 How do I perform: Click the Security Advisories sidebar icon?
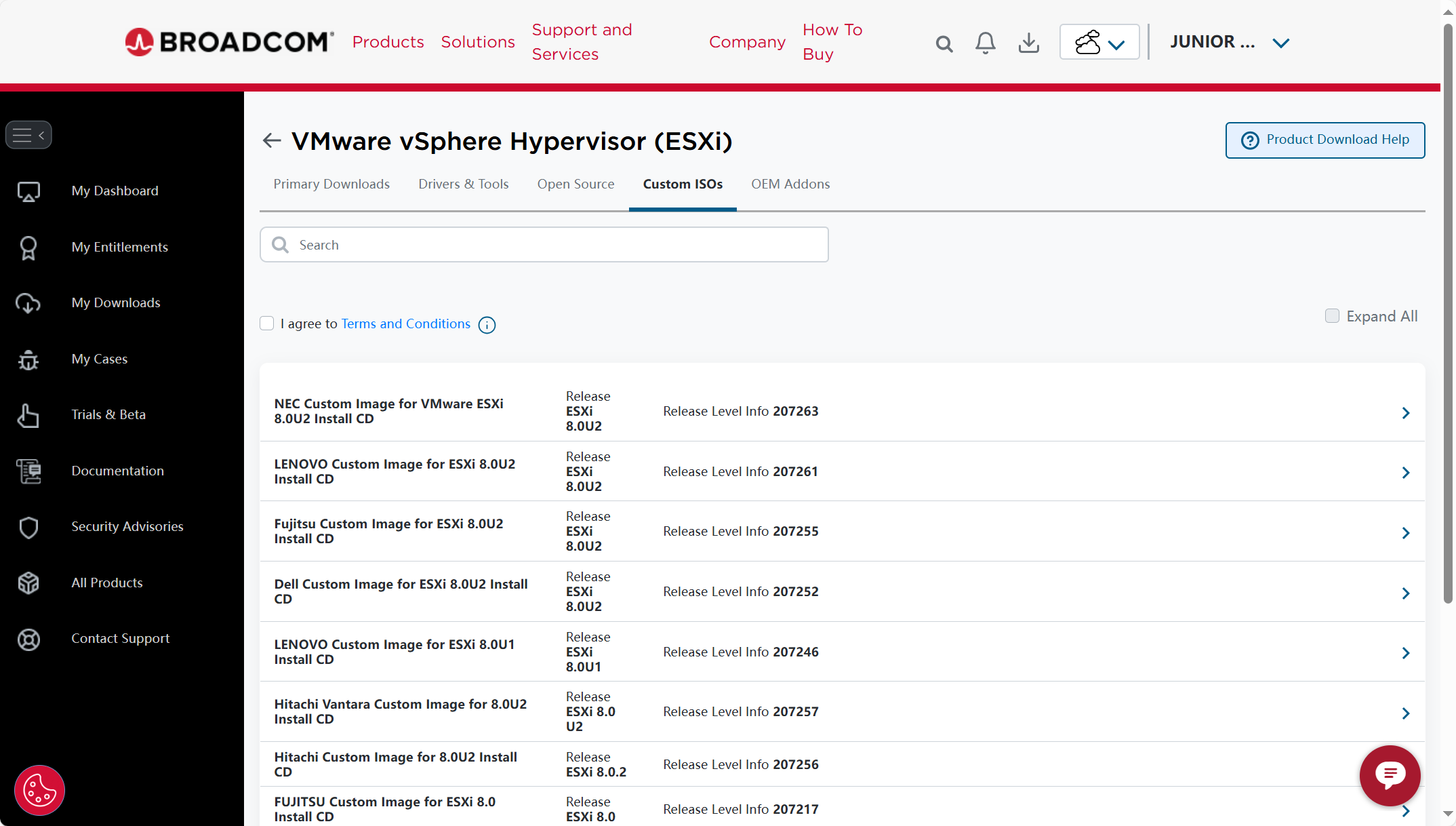(27, 526)
